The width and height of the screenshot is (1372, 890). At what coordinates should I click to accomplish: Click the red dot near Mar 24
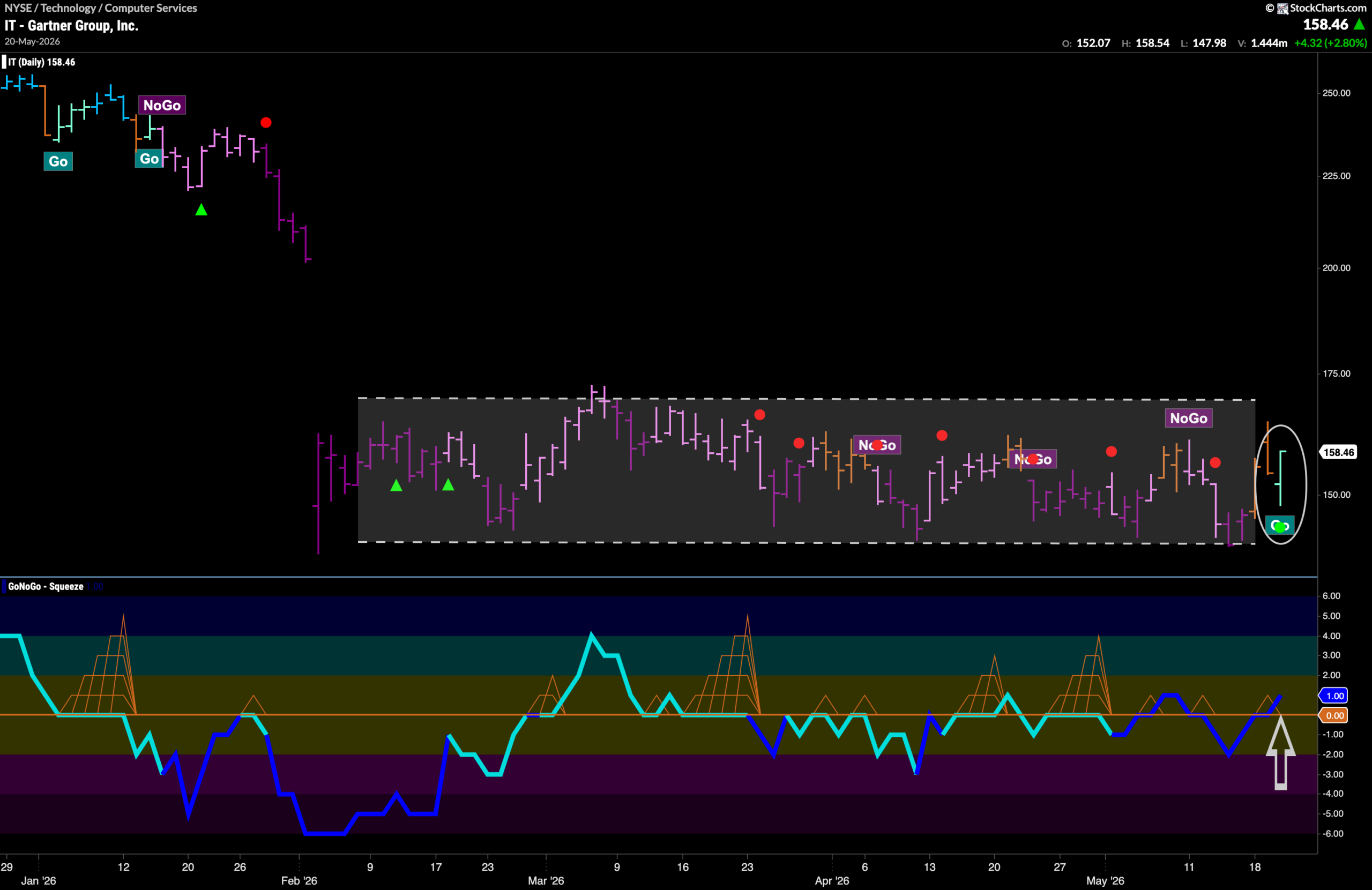coord(760,415)
